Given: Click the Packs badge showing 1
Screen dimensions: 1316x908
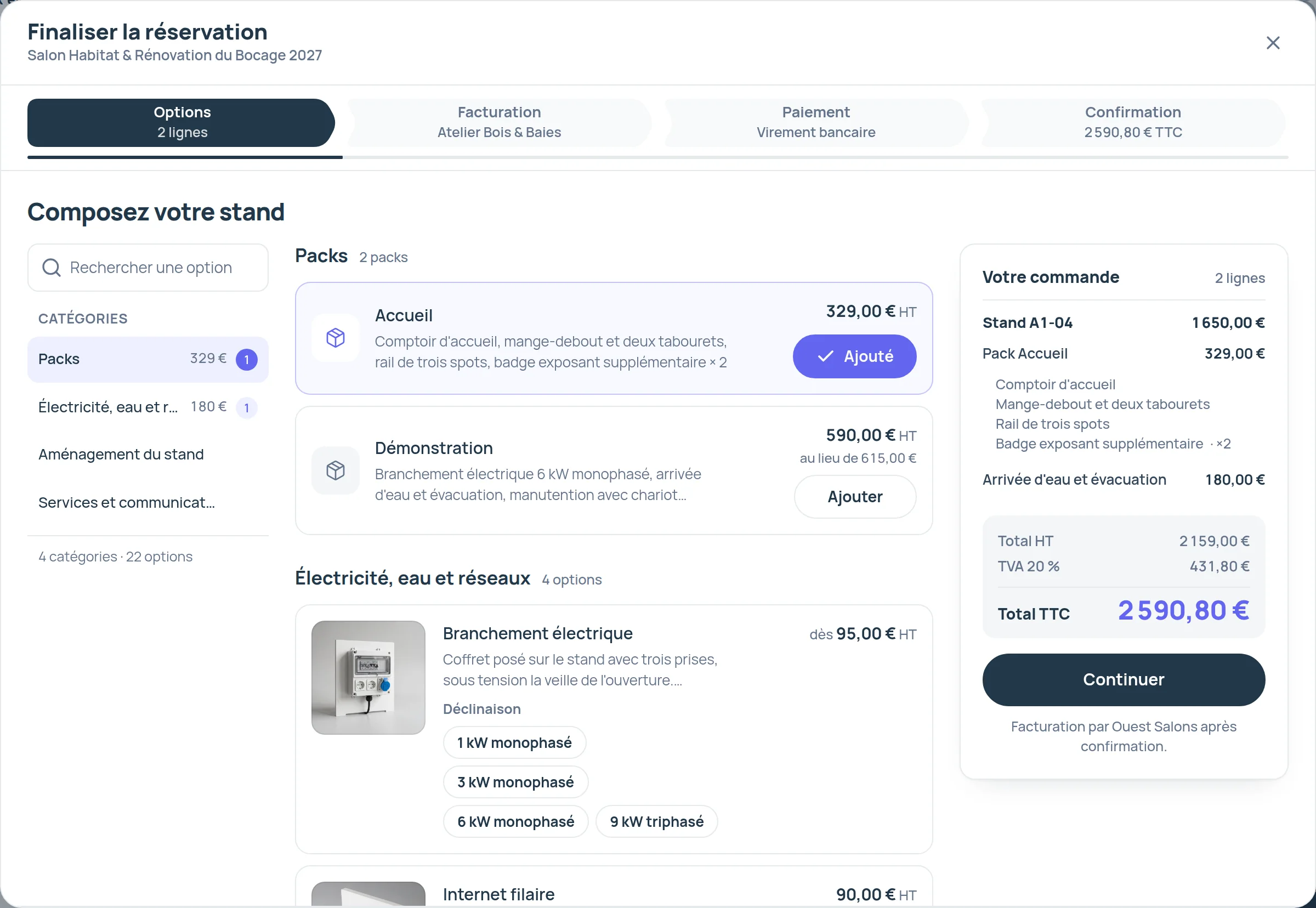Looking at the screenshot, I should click(246, 360).
